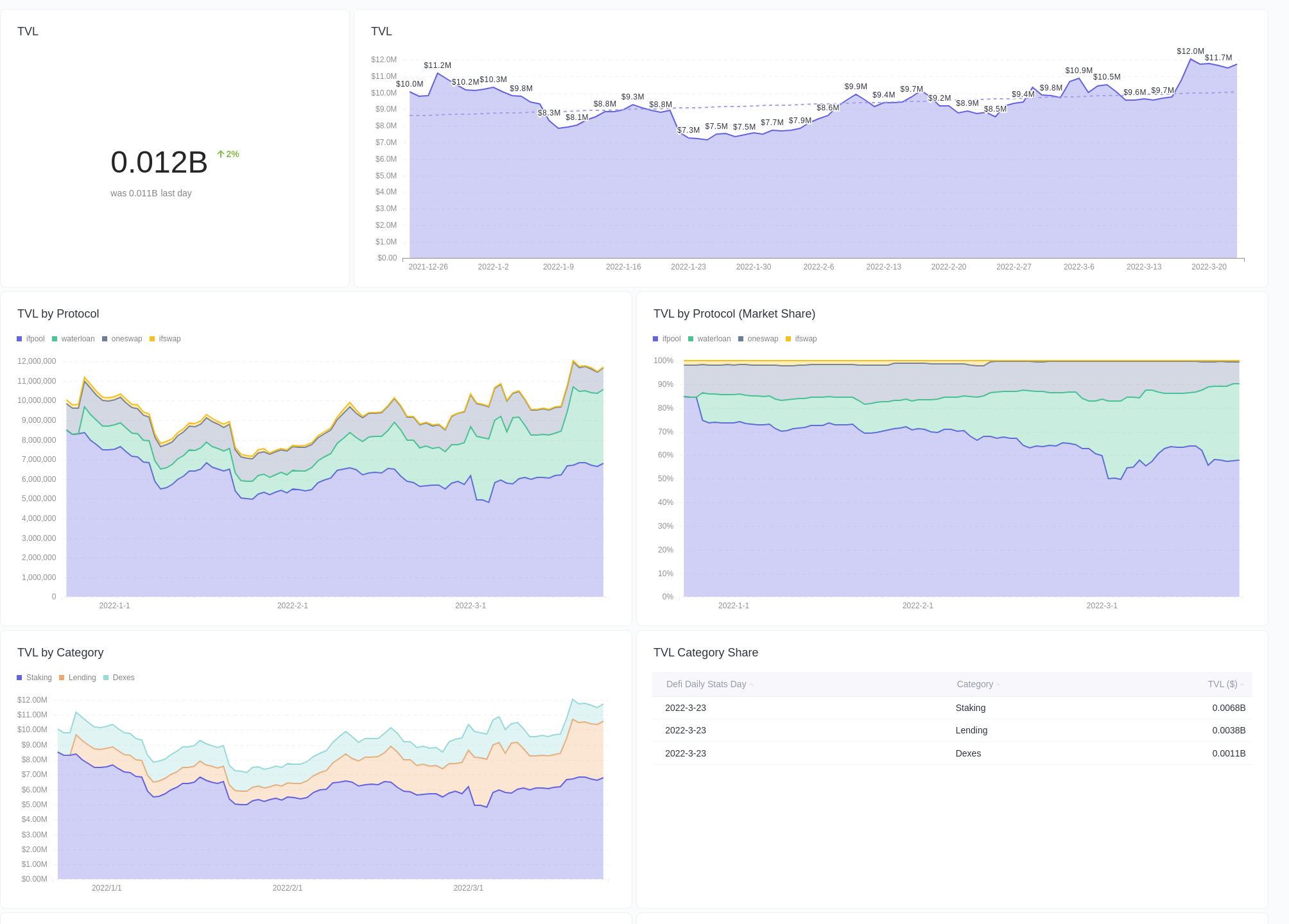Click the Lending orange legend marker

(61, 677)
